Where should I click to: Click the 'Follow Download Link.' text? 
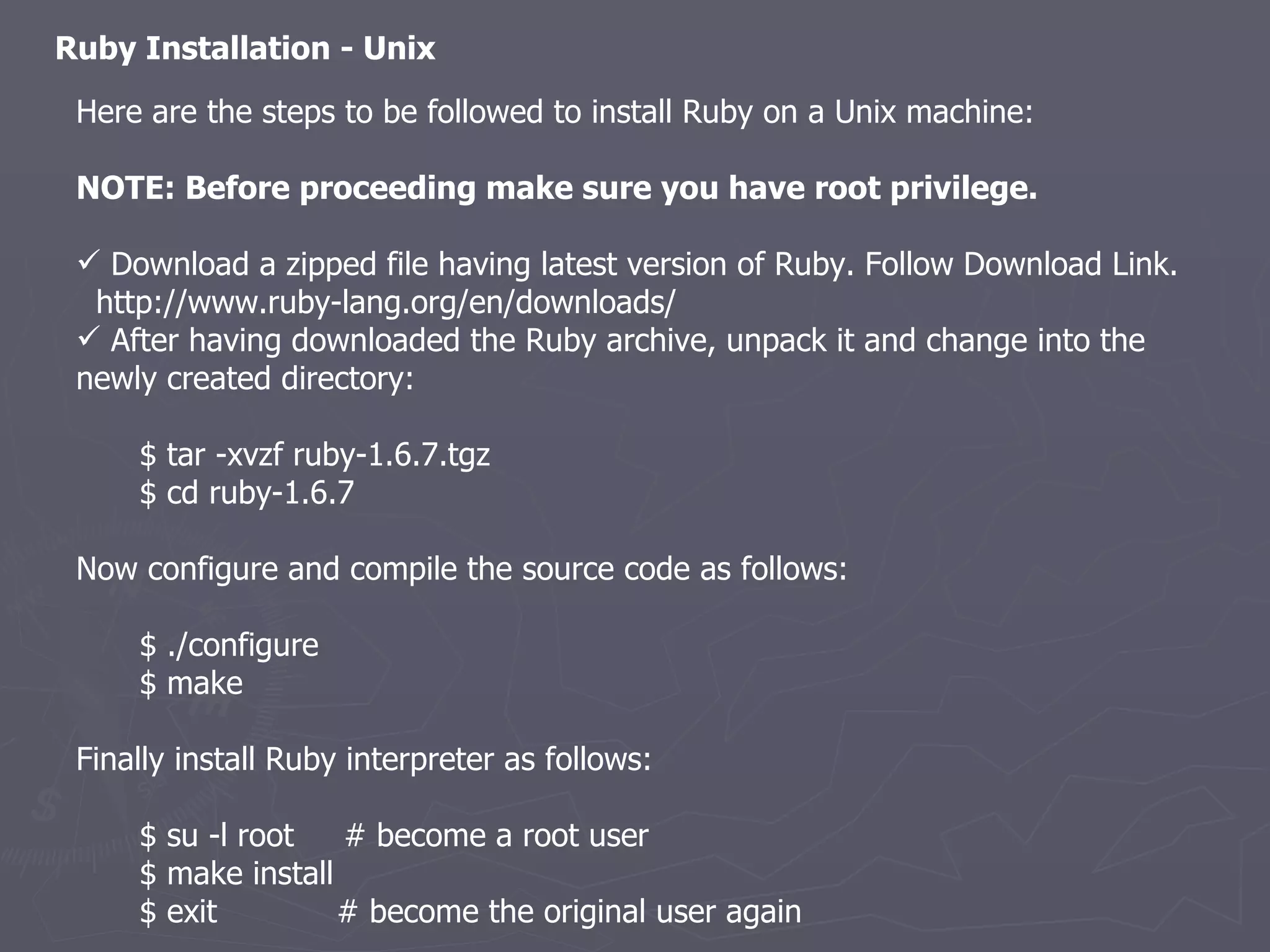pyautogui.click(x=1021, y=265)
